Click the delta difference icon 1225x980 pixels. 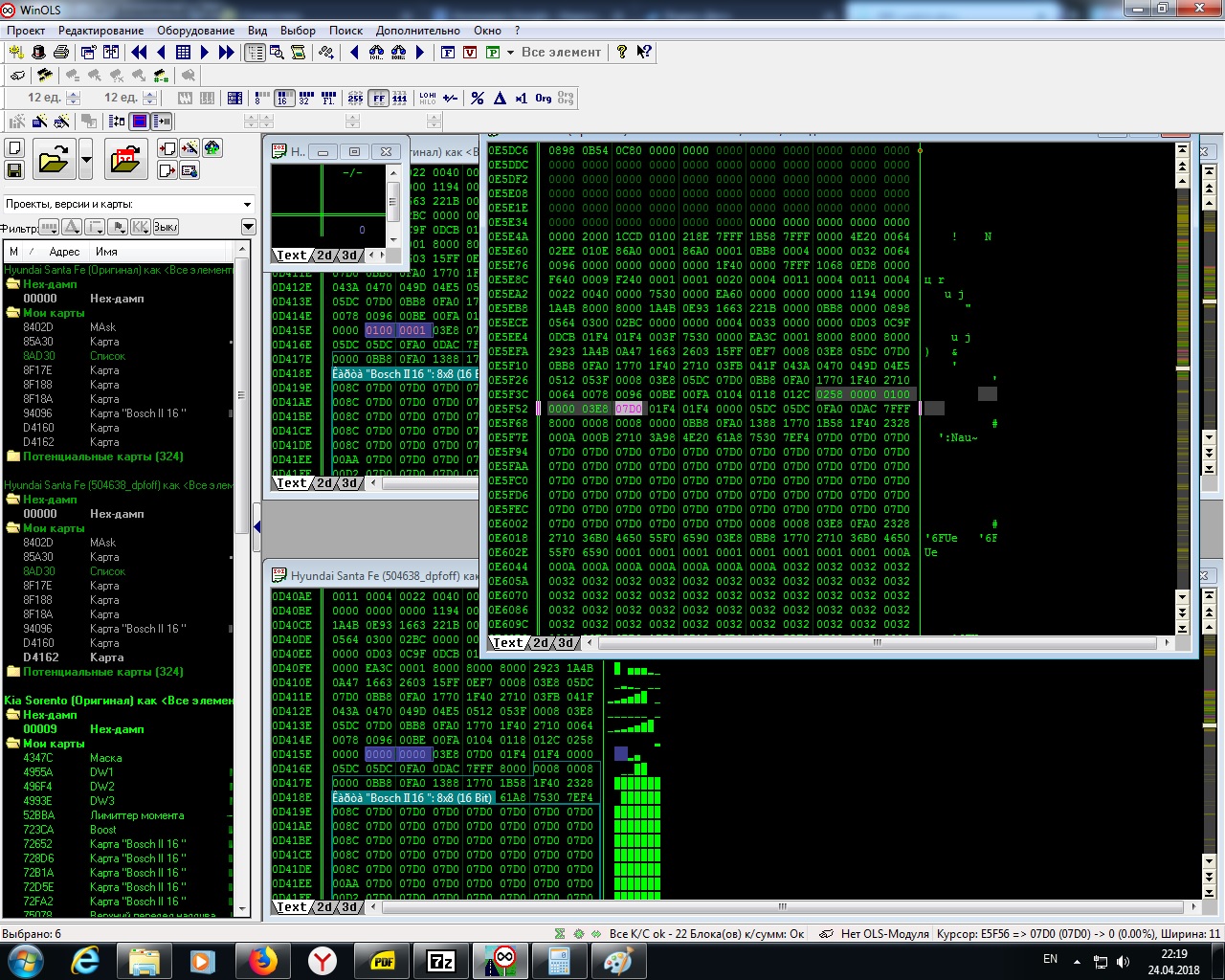pyautogui.click(x=500, y=98)
